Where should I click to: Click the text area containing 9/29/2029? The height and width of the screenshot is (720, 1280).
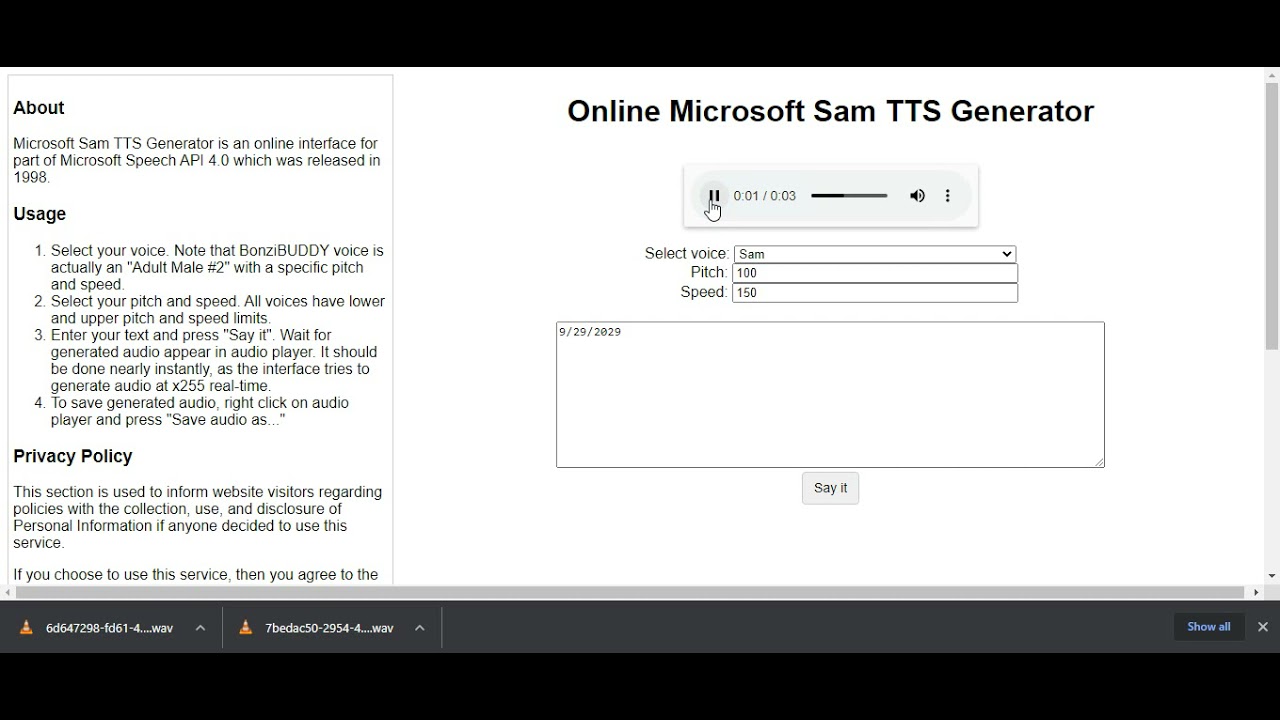(830, 394)
